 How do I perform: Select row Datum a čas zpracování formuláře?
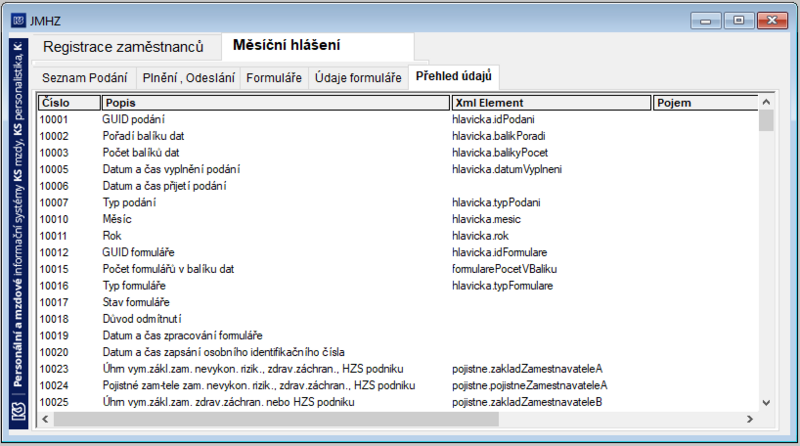click(398, 336)
